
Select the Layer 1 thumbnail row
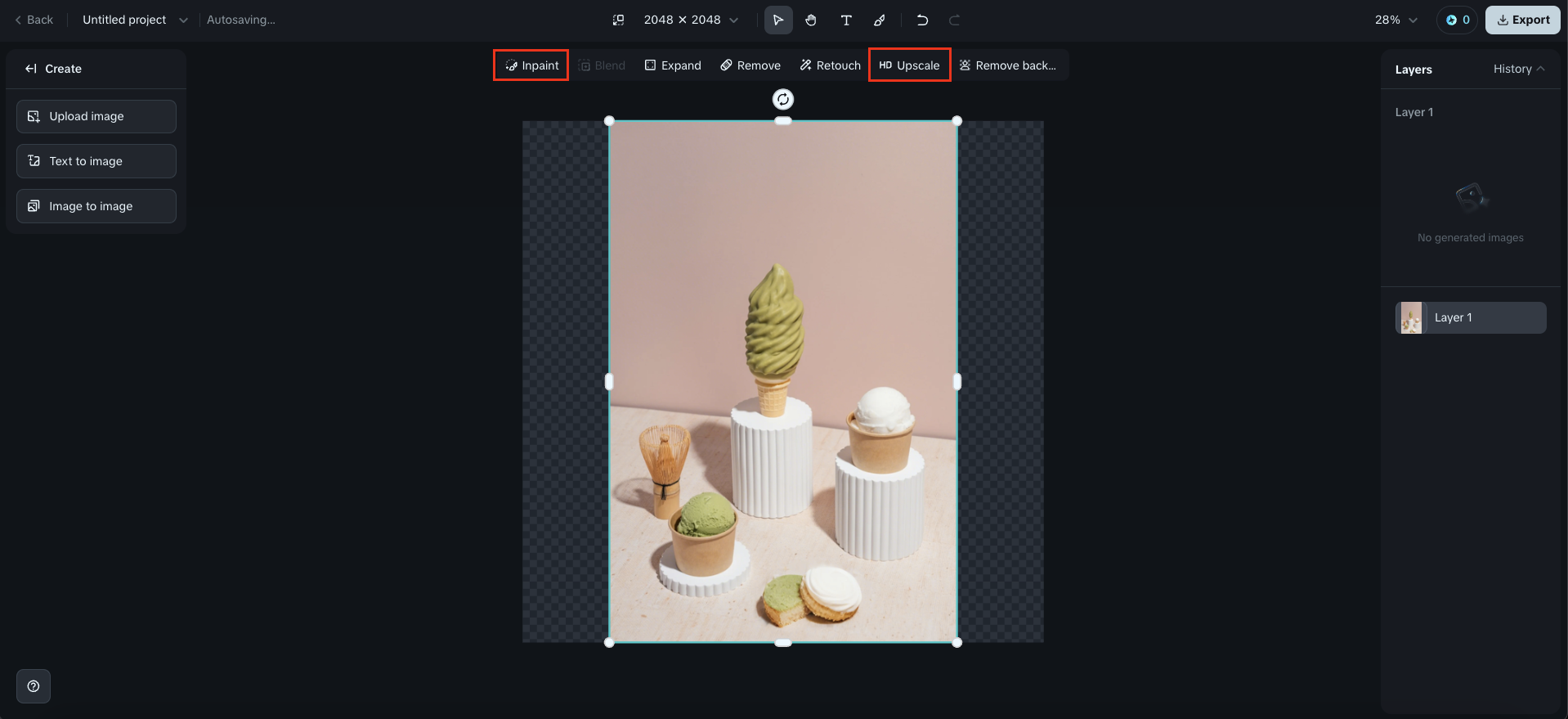[1471, 317]
